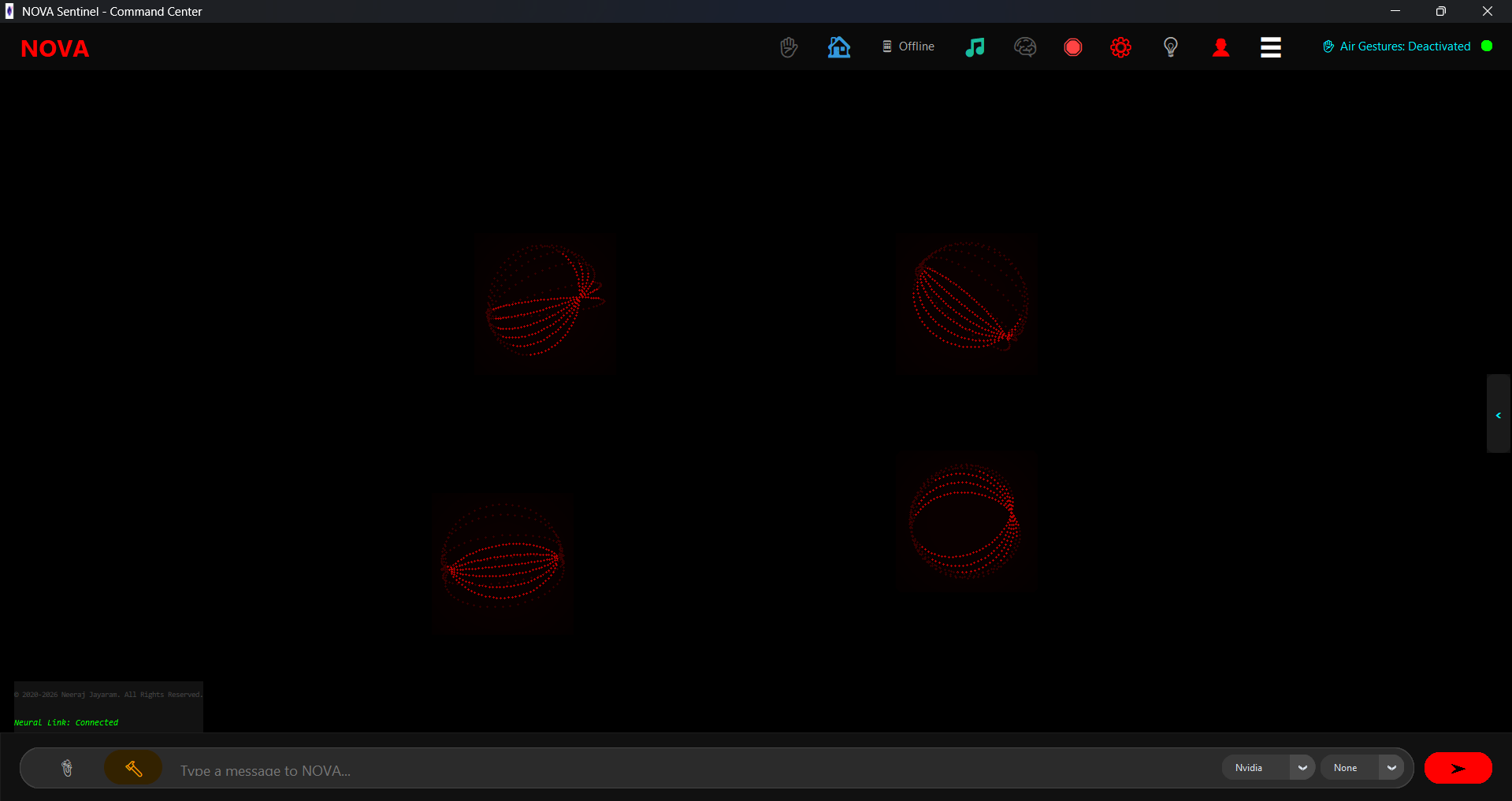
Task: Click the brain icon in toolbar
Action: (1025, 47)
